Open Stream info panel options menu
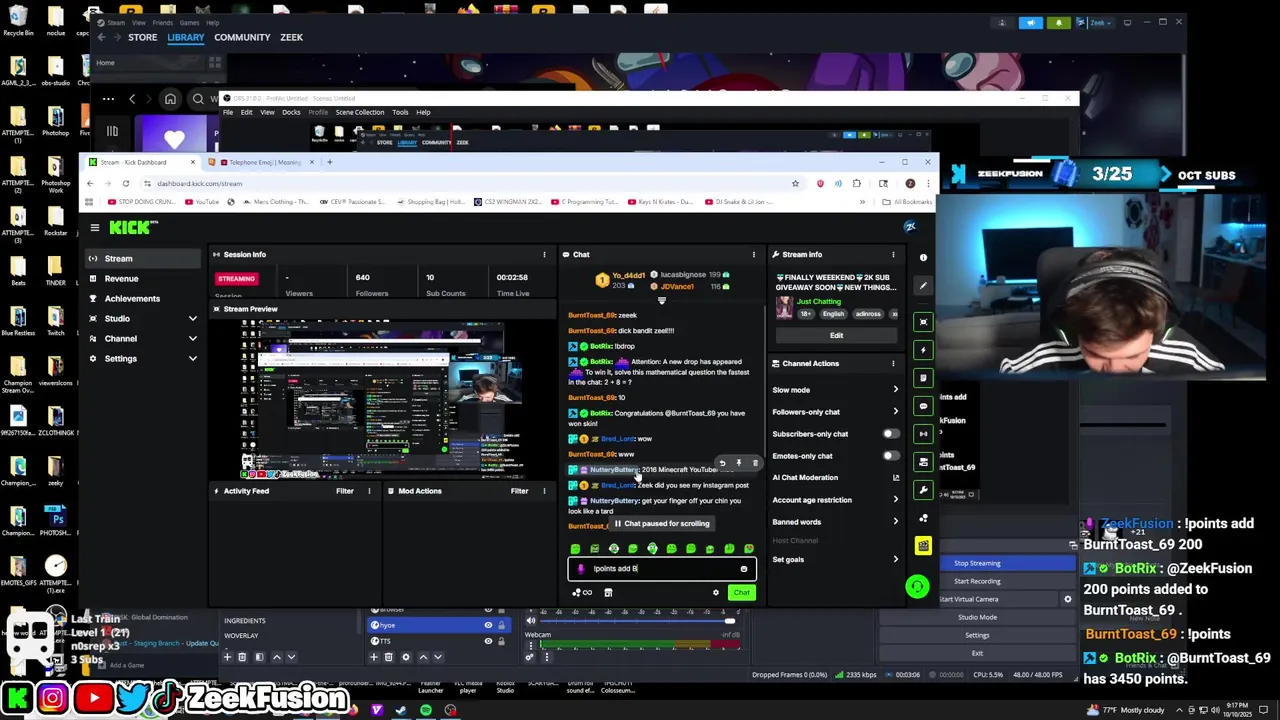 tap(893, 254)
